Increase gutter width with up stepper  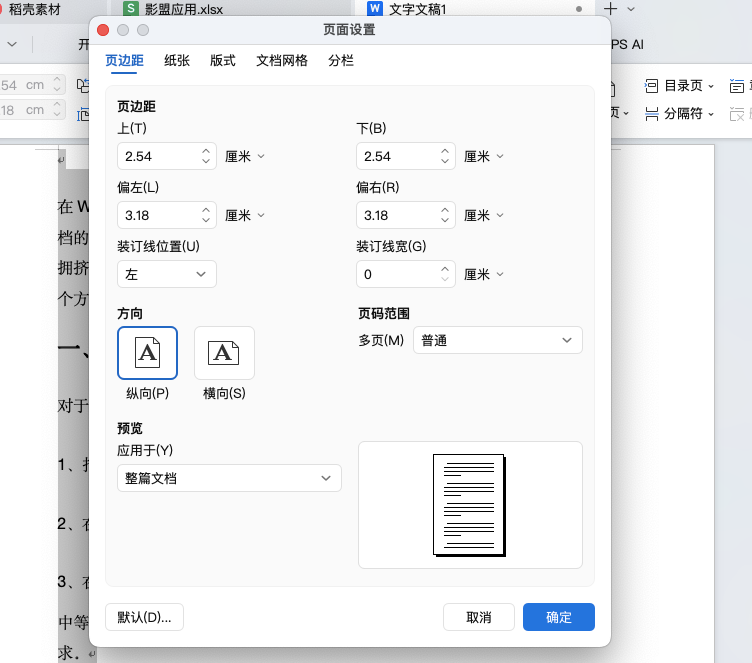(445, 269)
